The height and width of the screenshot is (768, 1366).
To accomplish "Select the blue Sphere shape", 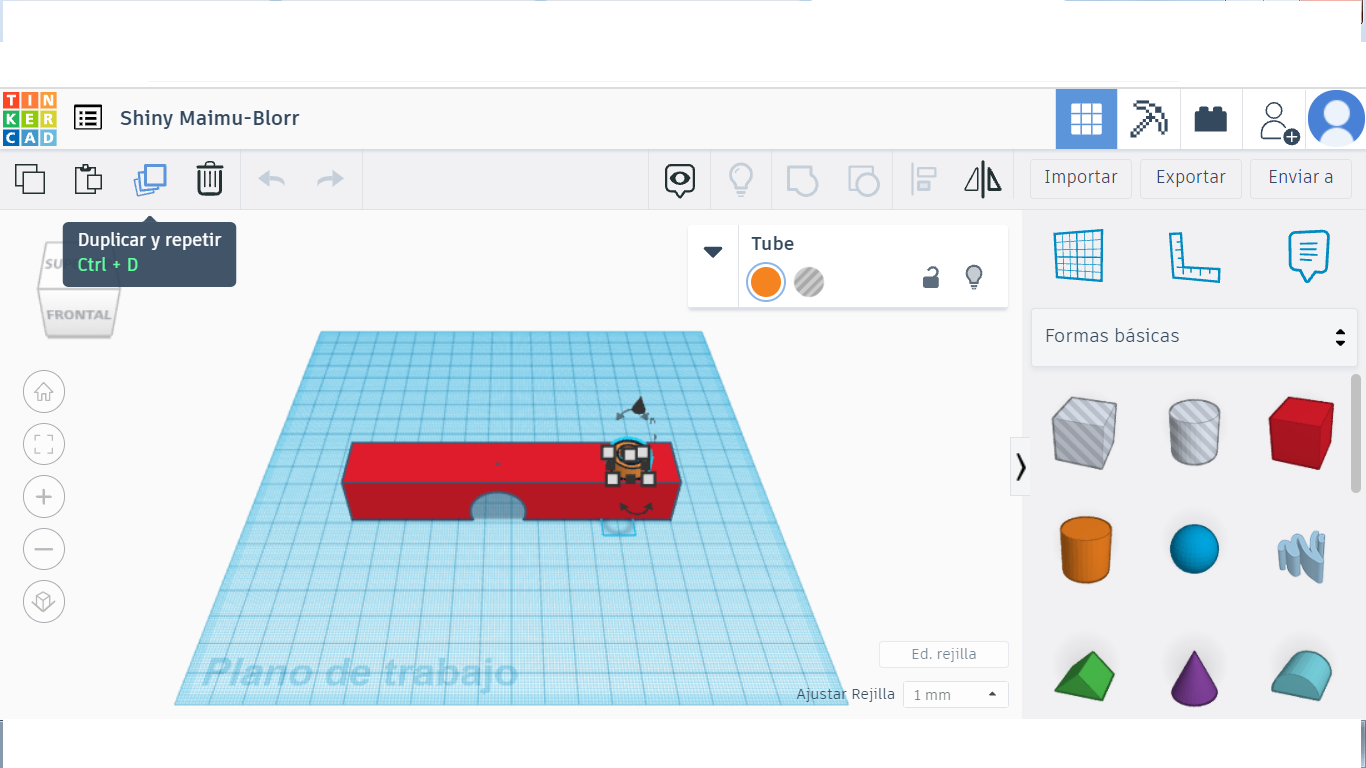I will 1194,549.
